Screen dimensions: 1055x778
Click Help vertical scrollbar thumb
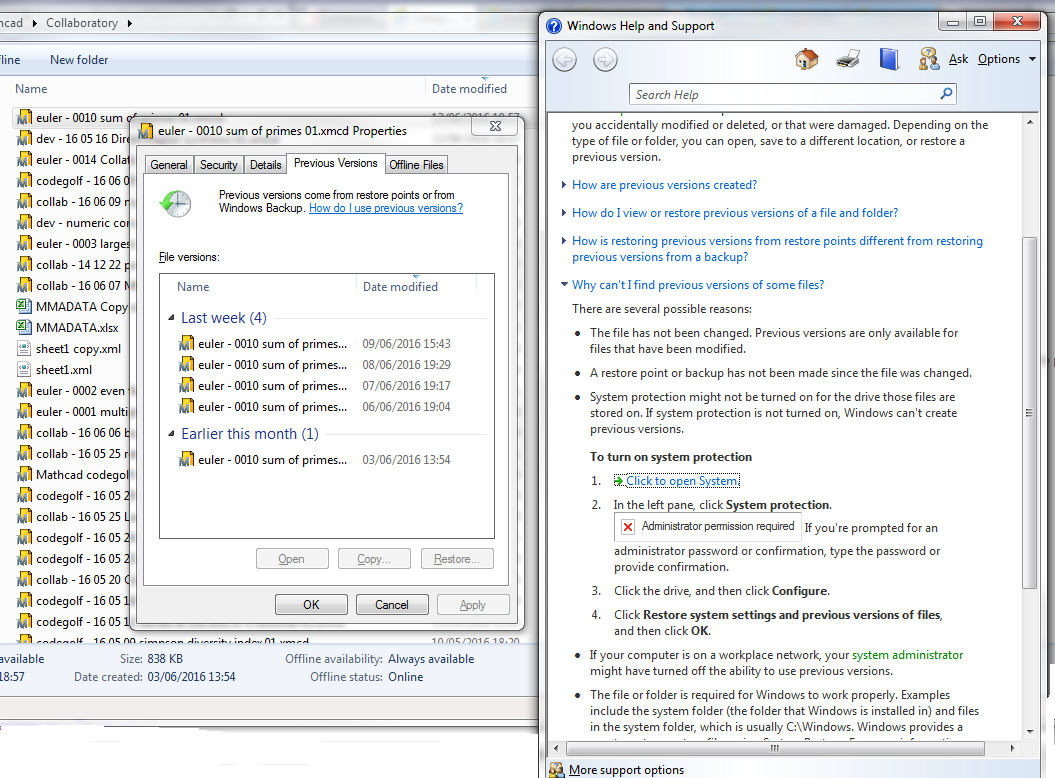pyautogui.click(x=1029, y=413)
